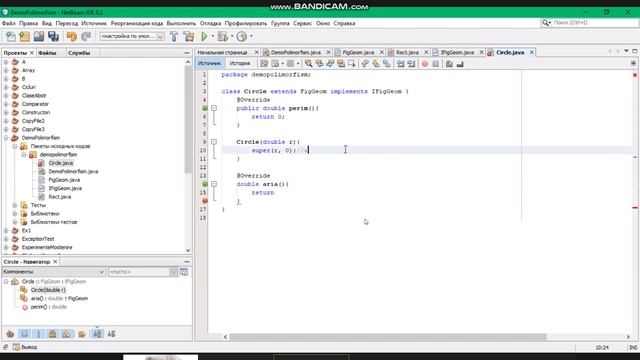Screen dimensions: 640x360
Task: Open the project configuration dropdown
Action: pyautogui.click(x=132, y=36)
